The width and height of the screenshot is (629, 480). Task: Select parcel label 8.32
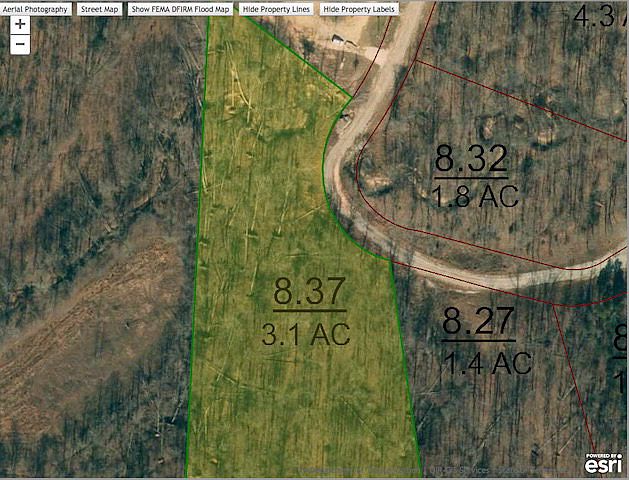(471, 159)
